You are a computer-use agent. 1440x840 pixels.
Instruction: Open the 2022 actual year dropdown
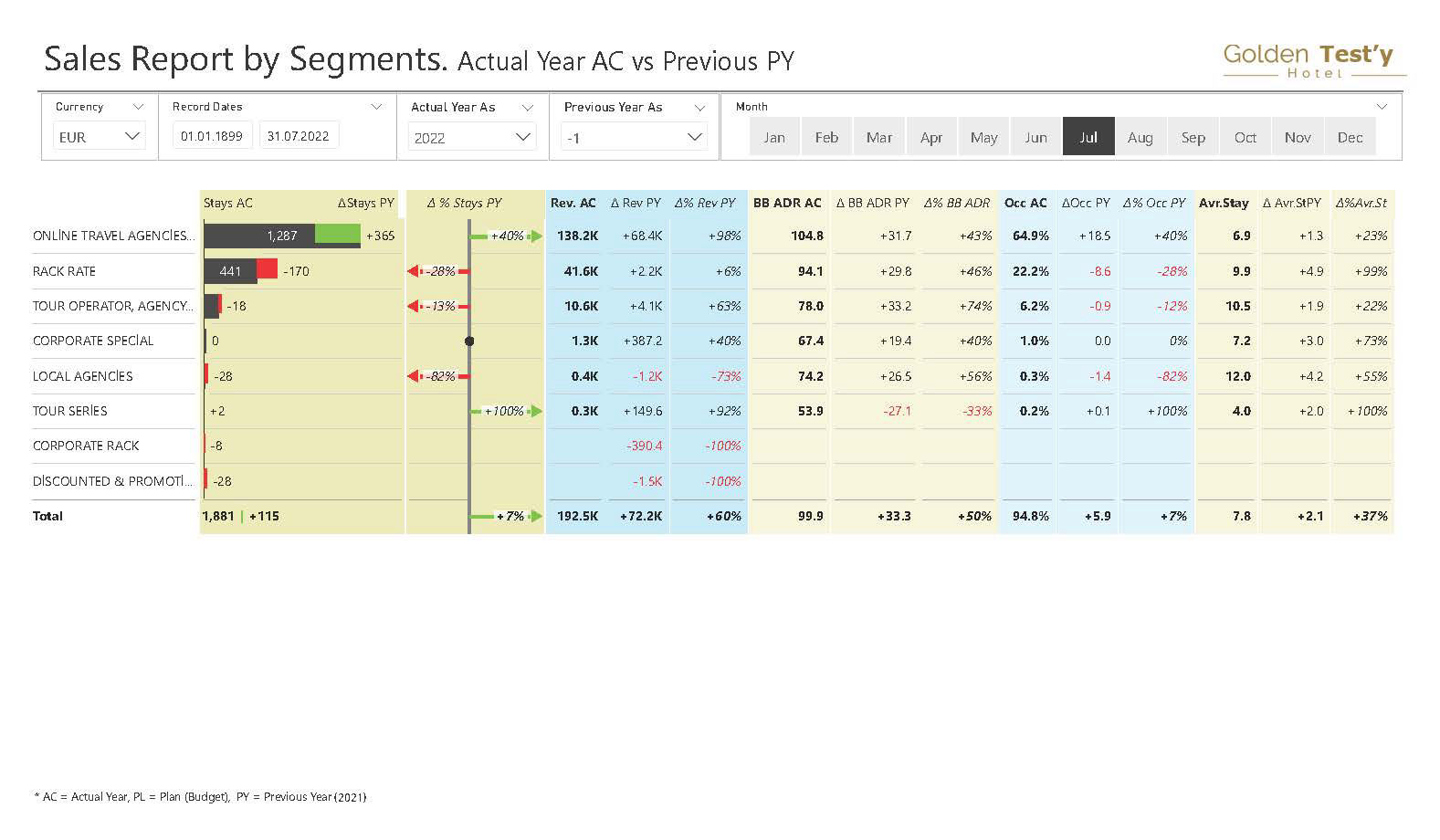tap(472, 138)
